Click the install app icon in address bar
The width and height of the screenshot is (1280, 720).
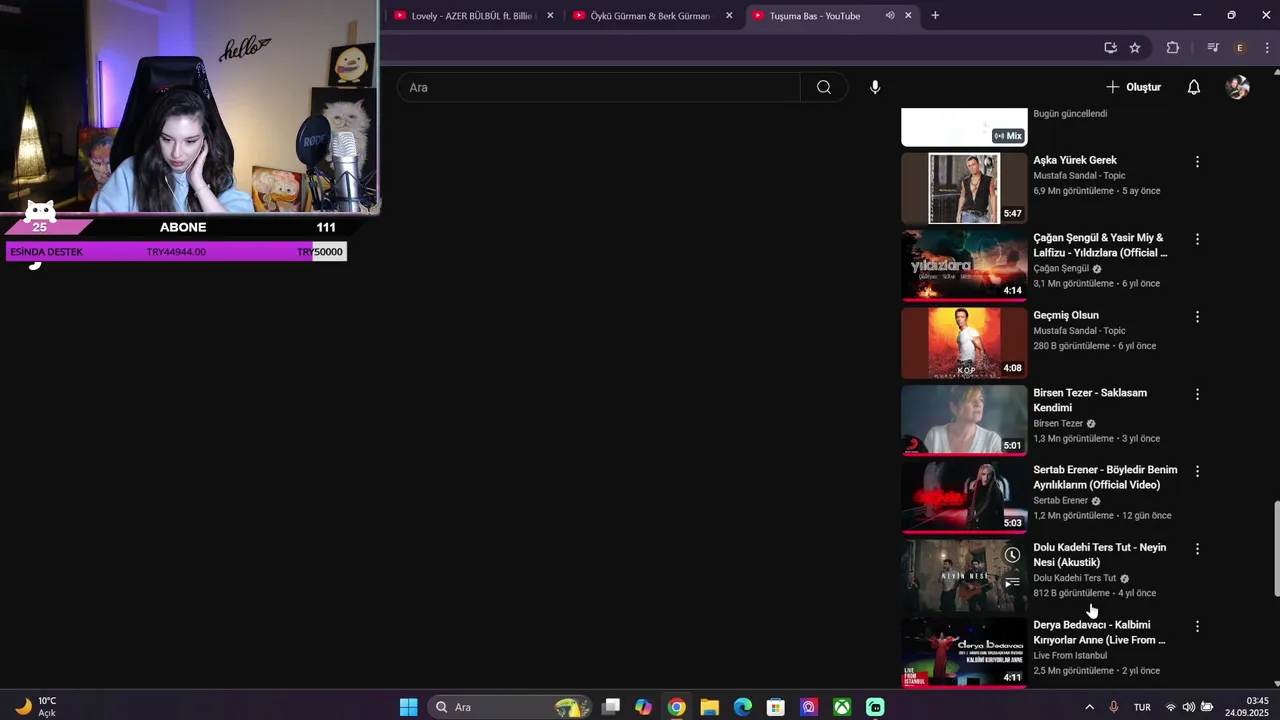[x=1110, y=47]
